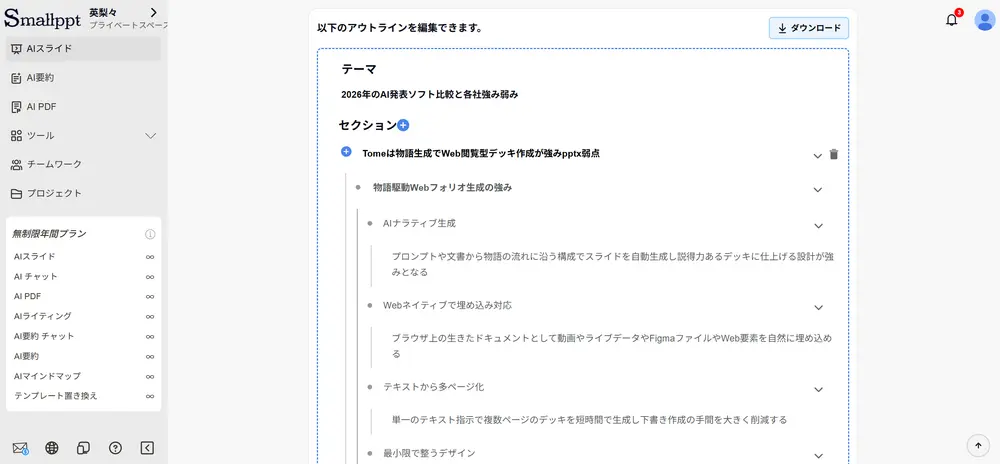Image resolution: width=1000 pixels, height=464 pixels.
Task: Collapse the テキストから多ページ化 chevron
Action: (819, 389)
